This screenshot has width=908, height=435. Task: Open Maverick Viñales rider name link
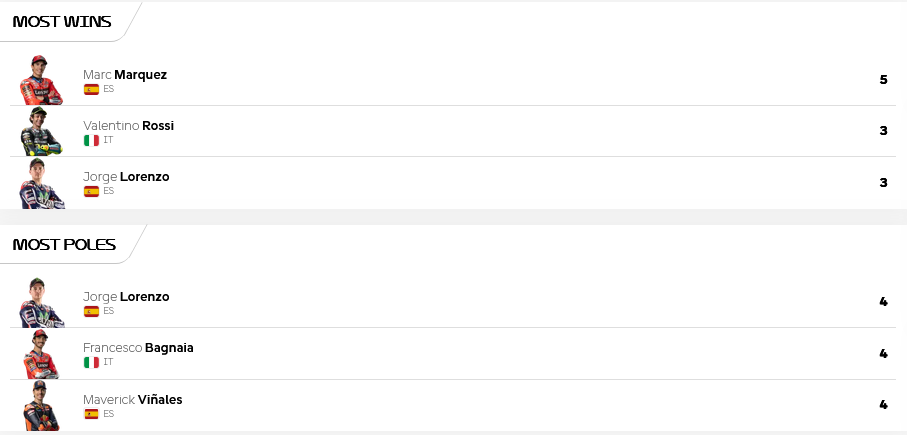133,400
